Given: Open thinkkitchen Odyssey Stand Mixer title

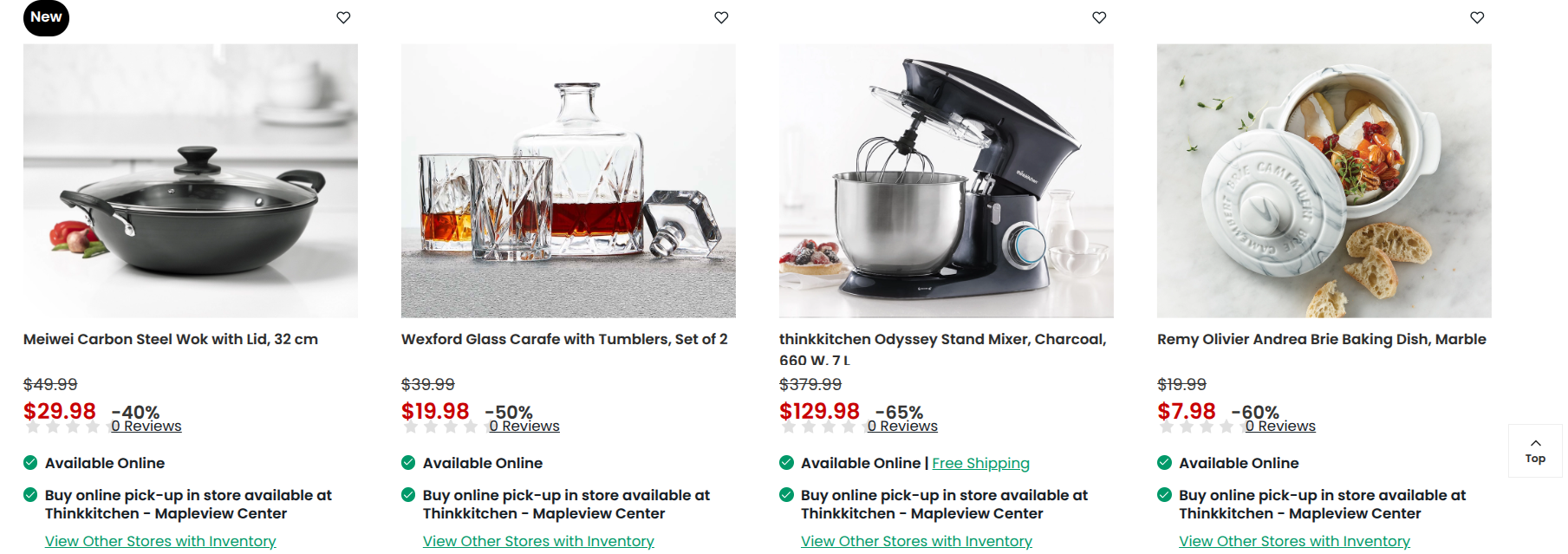Looking at the screenshot, I should pos(943,349).
